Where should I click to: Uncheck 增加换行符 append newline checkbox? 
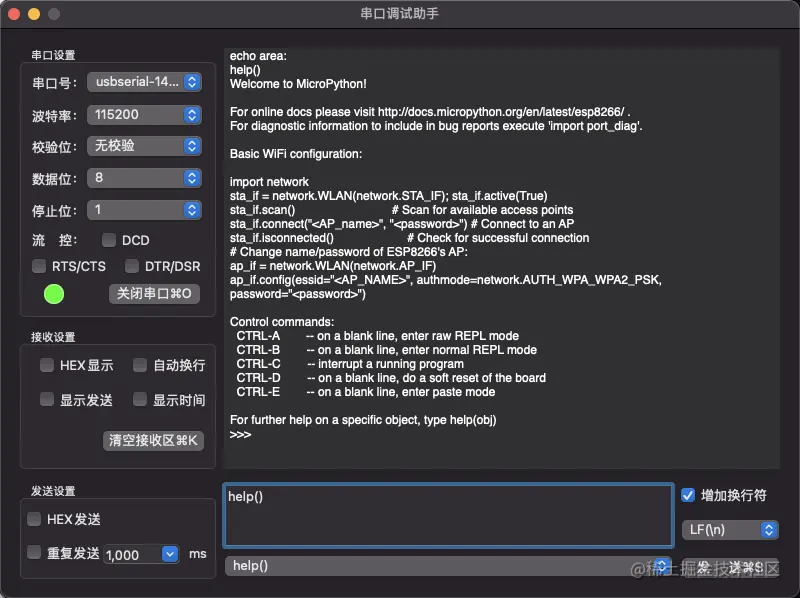click(x=688, y=495)
